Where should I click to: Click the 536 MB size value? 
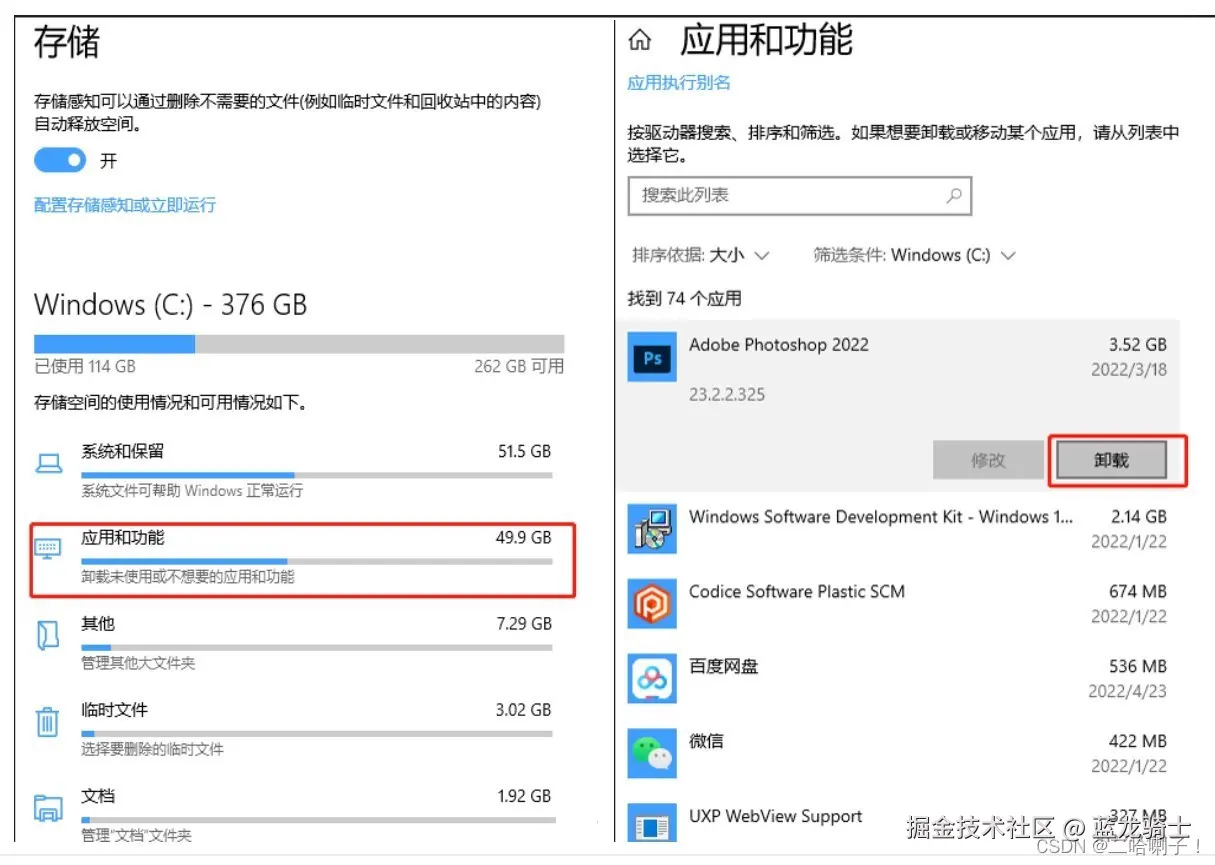click(1138, 666)
